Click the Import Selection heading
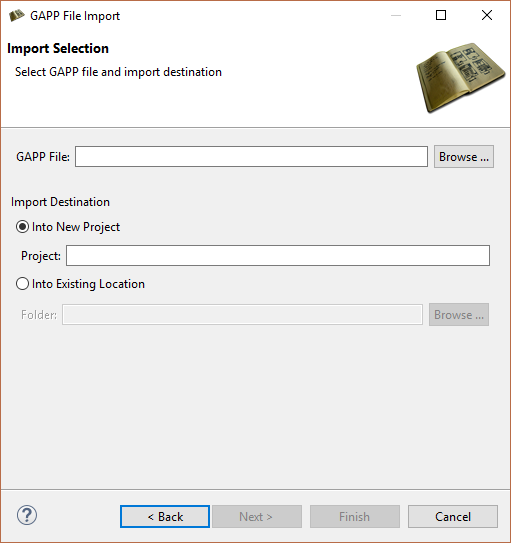 tap(58, 48)
